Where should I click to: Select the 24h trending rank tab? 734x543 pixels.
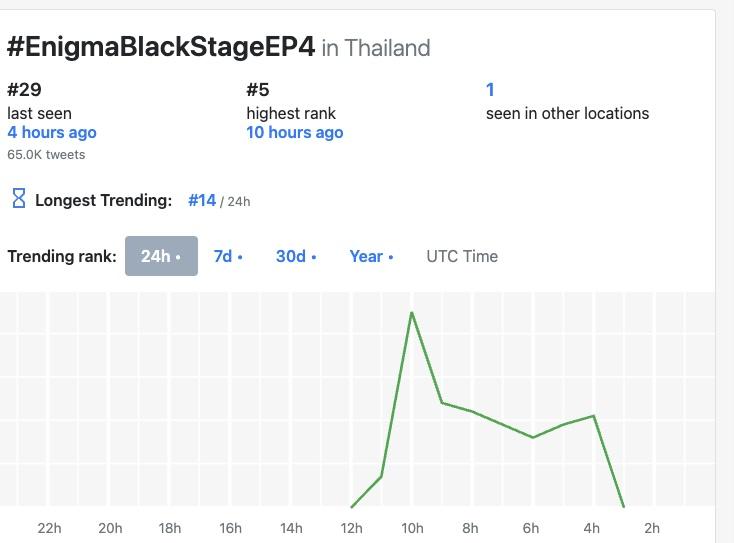(161, 256)
